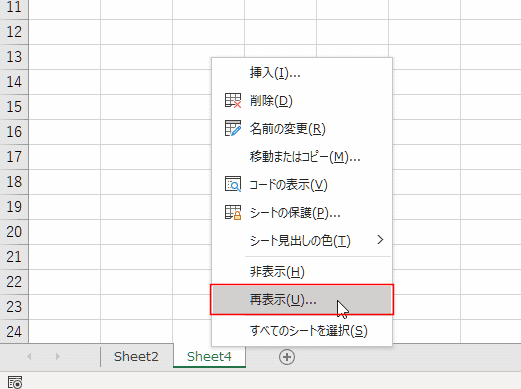Select row 24 header
The width and height of the screenshot is (521, 389).
(x=14, y=331)
